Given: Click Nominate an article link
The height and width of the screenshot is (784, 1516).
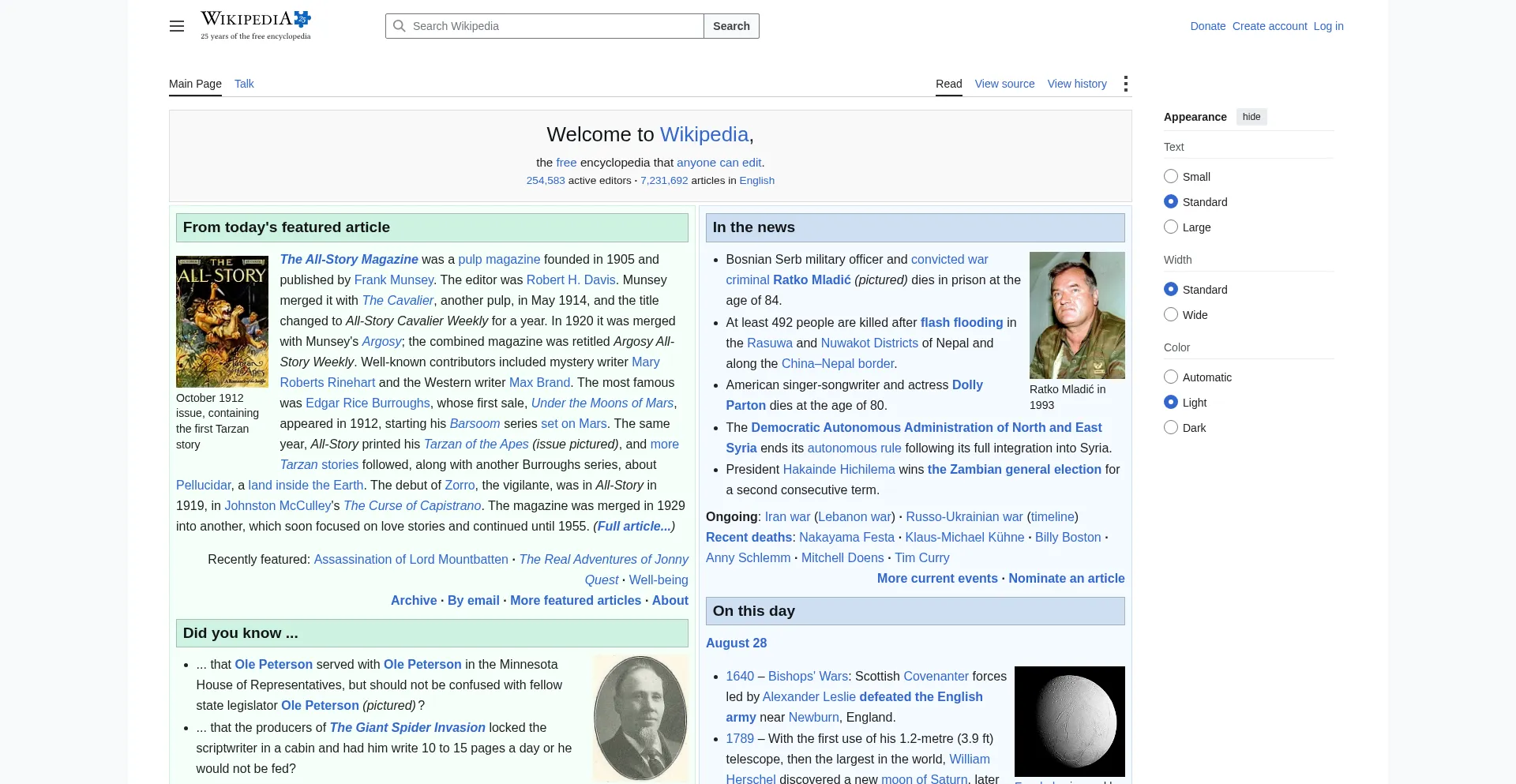Looking at the screenshot, I should tap(1067, 578).
